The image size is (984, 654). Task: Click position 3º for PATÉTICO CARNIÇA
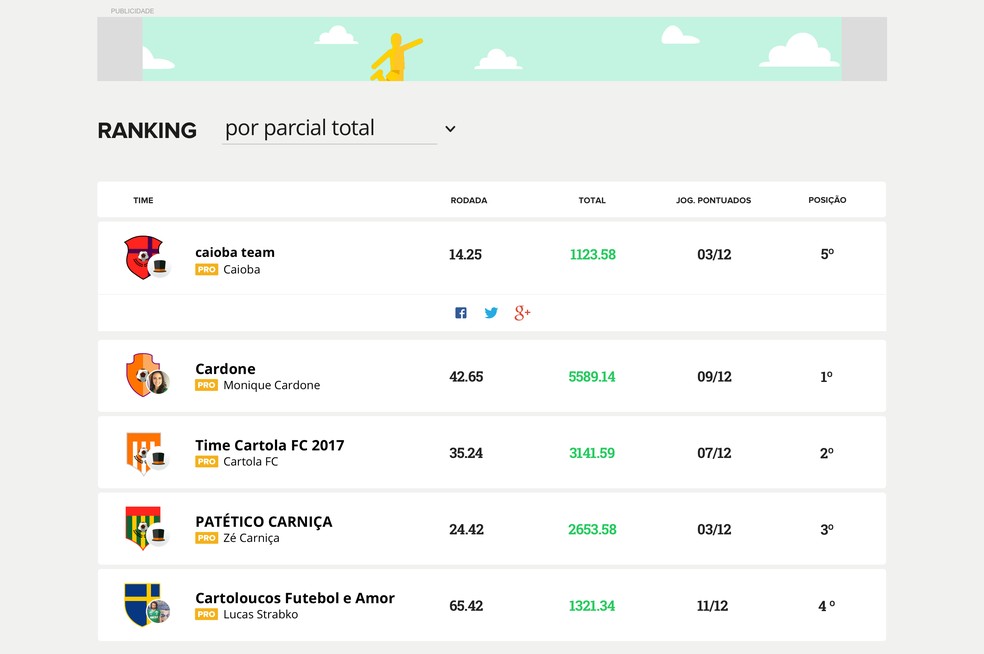coord(827,530)
